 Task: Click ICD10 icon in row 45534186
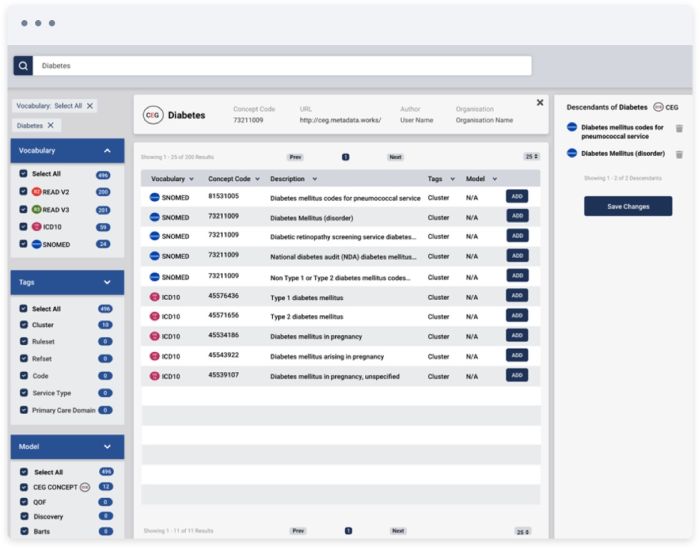[x=154, y=336]
